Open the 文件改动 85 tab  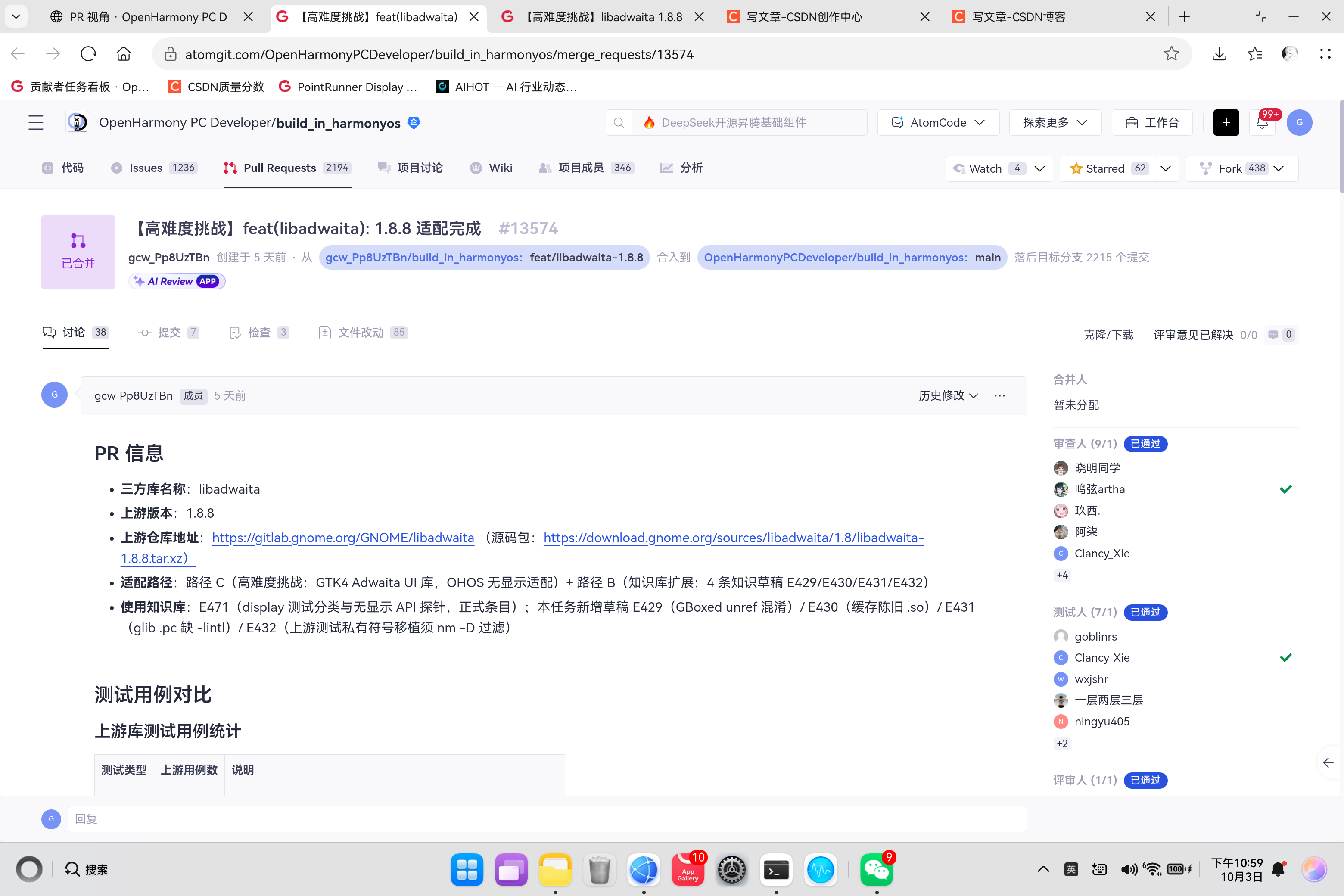(x=363, y=333)
